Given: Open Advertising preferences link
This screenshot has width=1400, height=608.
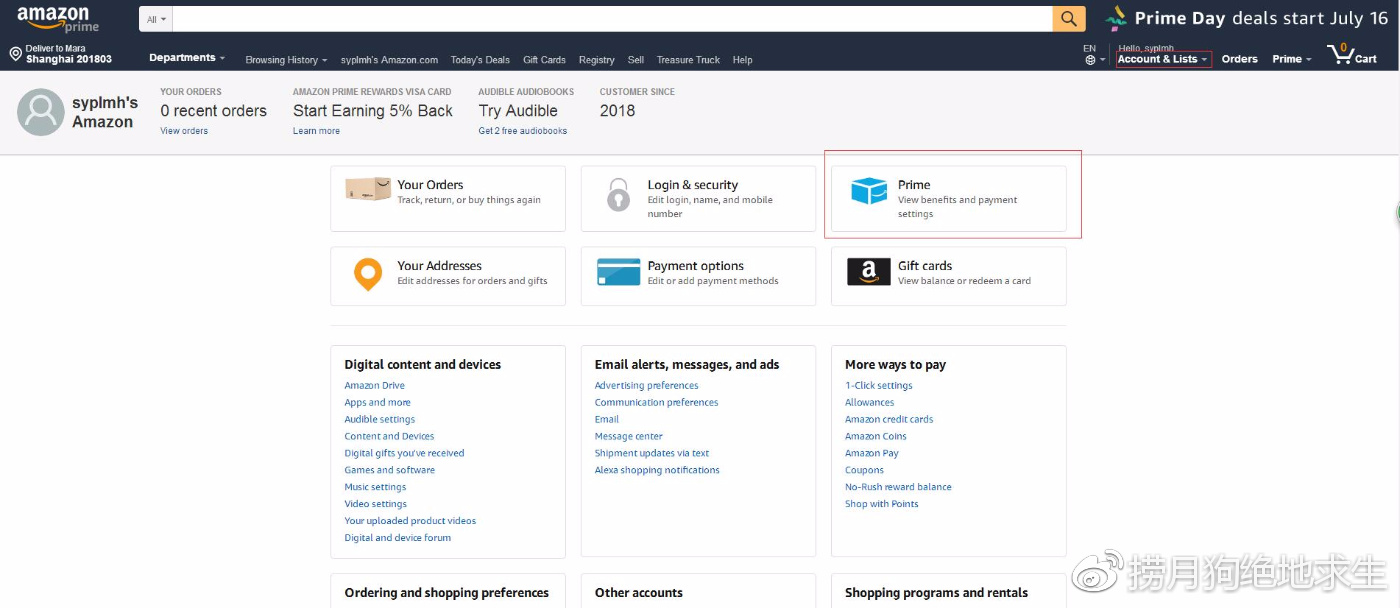Looking at the screenshot, I should [x=646, y=385].
